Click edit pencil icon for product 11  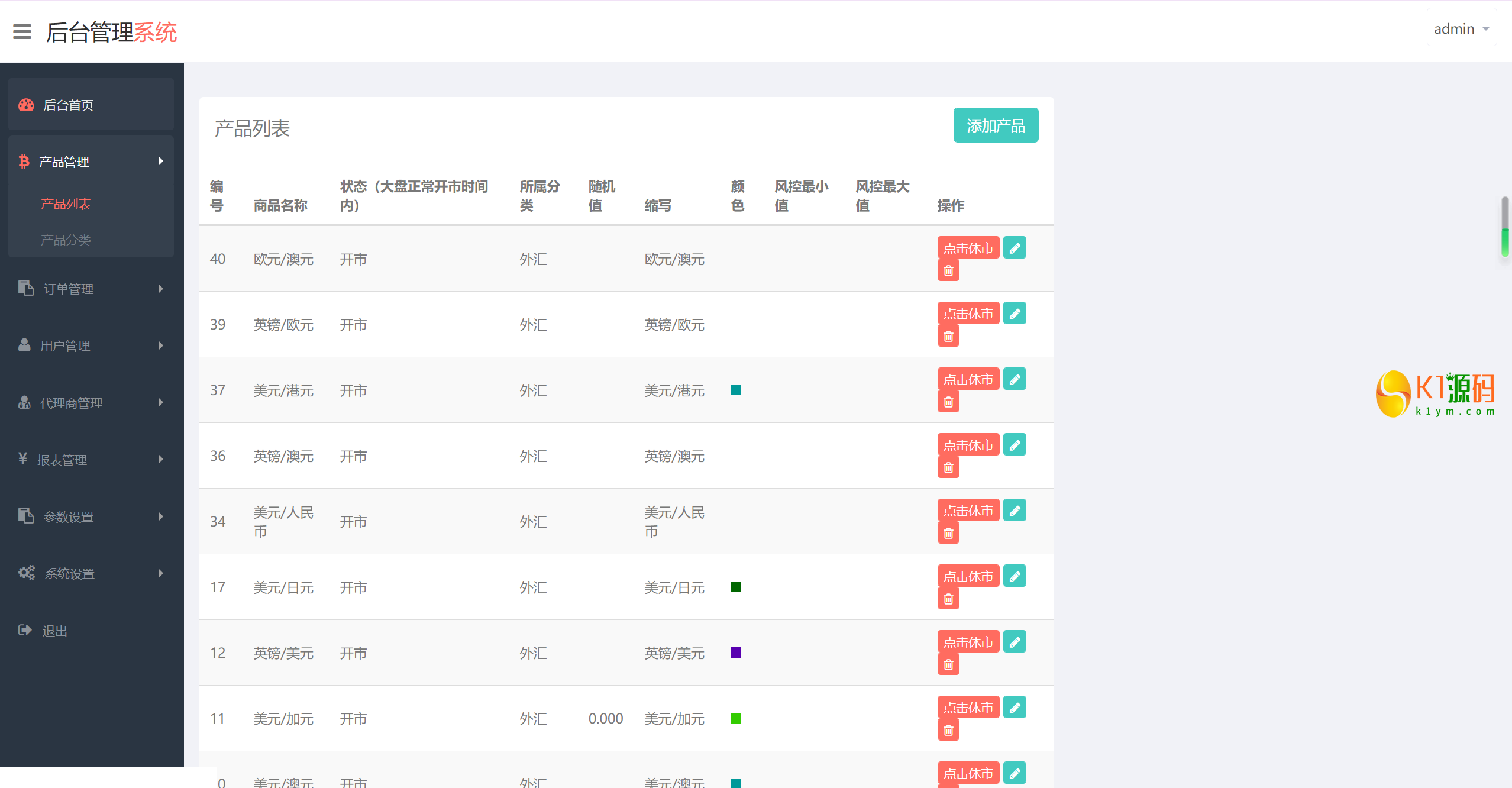pos(1015,708)
